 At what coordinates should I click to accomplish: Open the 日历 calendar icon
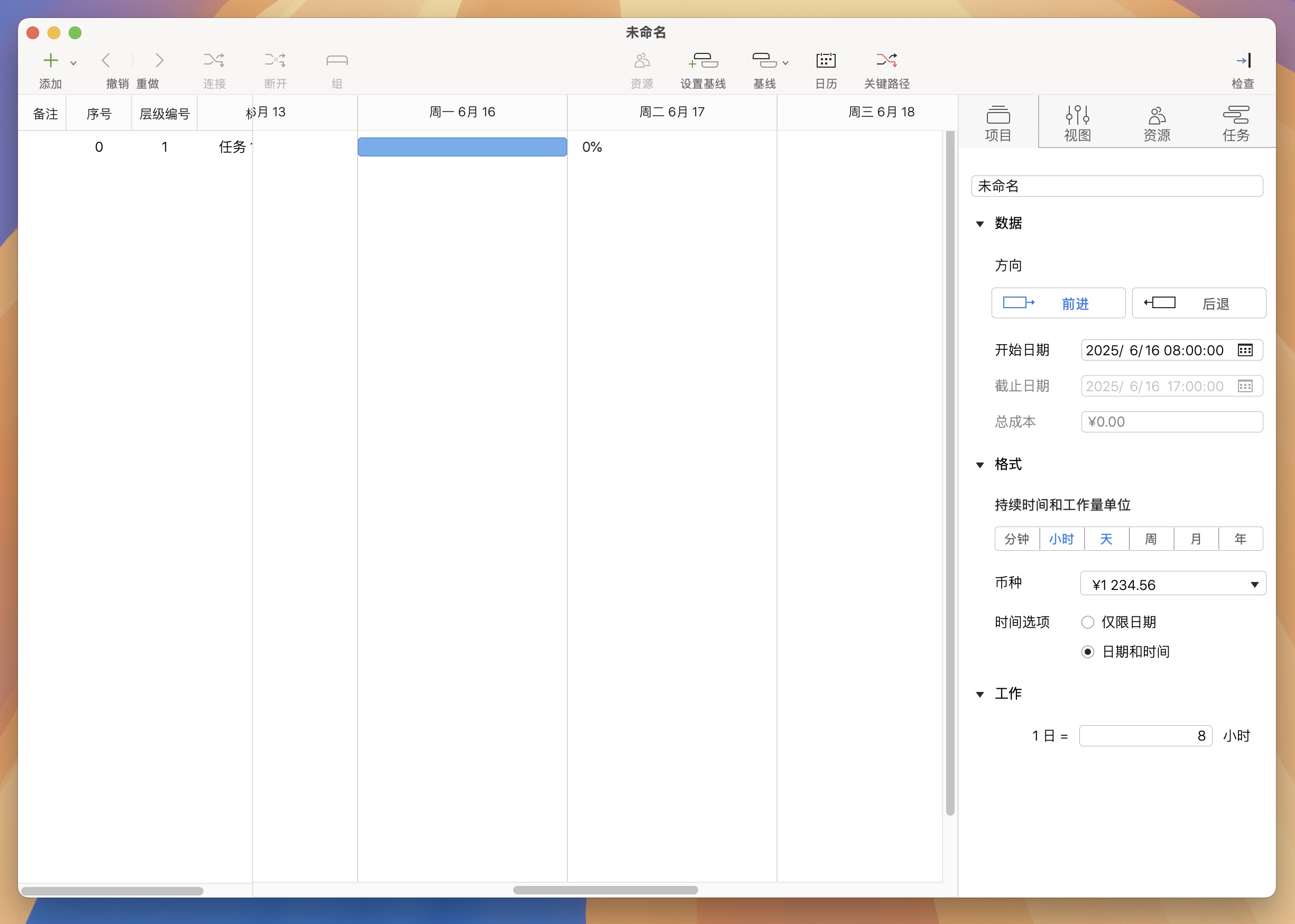coord(825,60)
